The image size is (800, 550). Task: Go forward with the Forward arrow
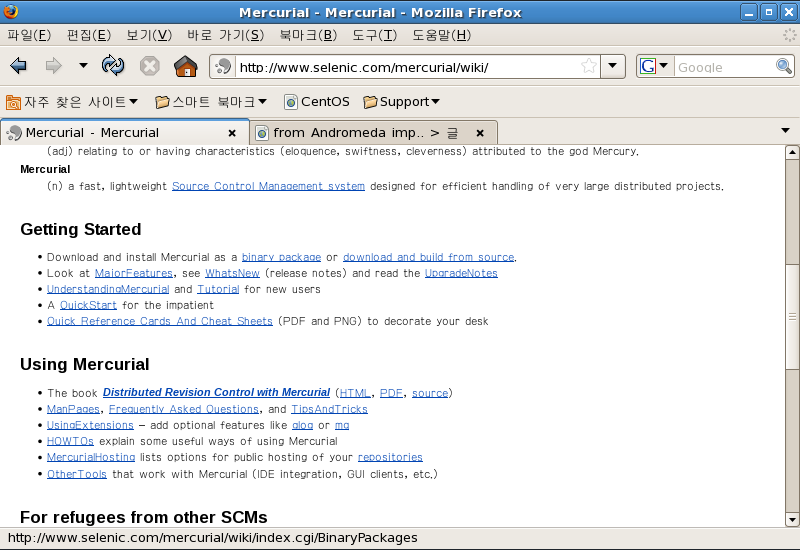click(54, 66)
